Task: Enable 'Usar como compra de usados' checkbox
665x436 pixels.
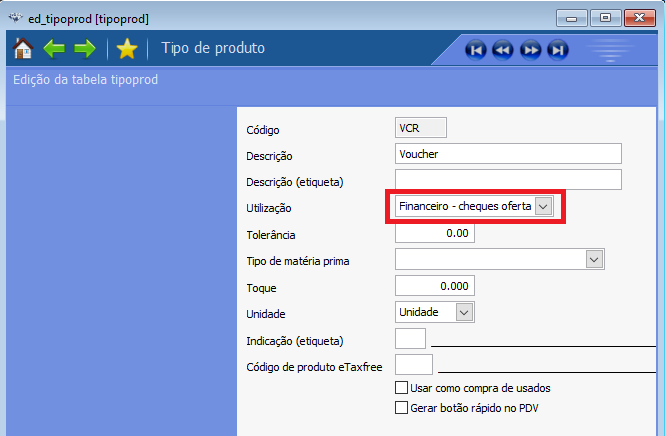Action: point(402,388)
